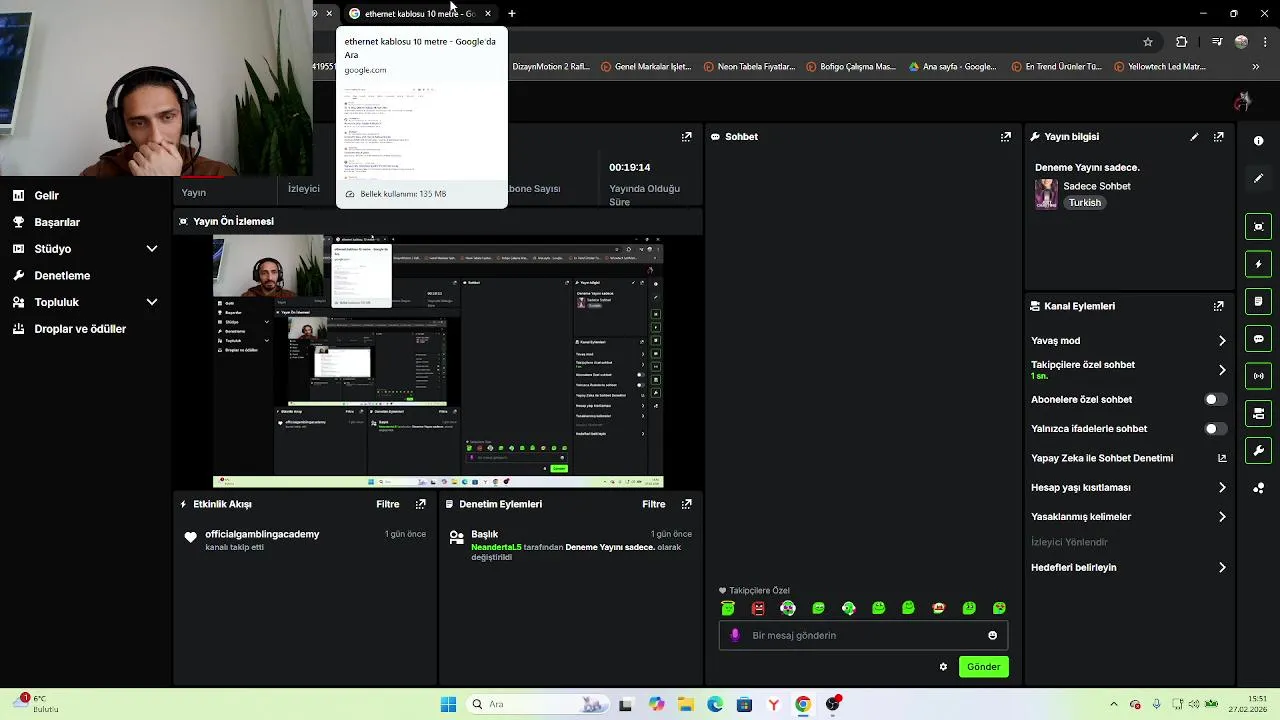Click the chat bubble icon in sidebar
1280x720 pixels.
point(1258,339)
